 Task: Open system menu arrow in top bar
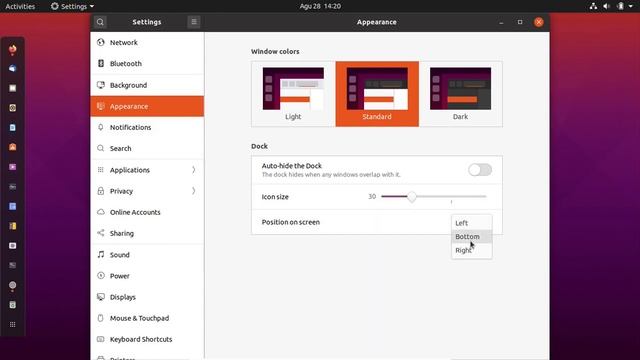point(631,6)
